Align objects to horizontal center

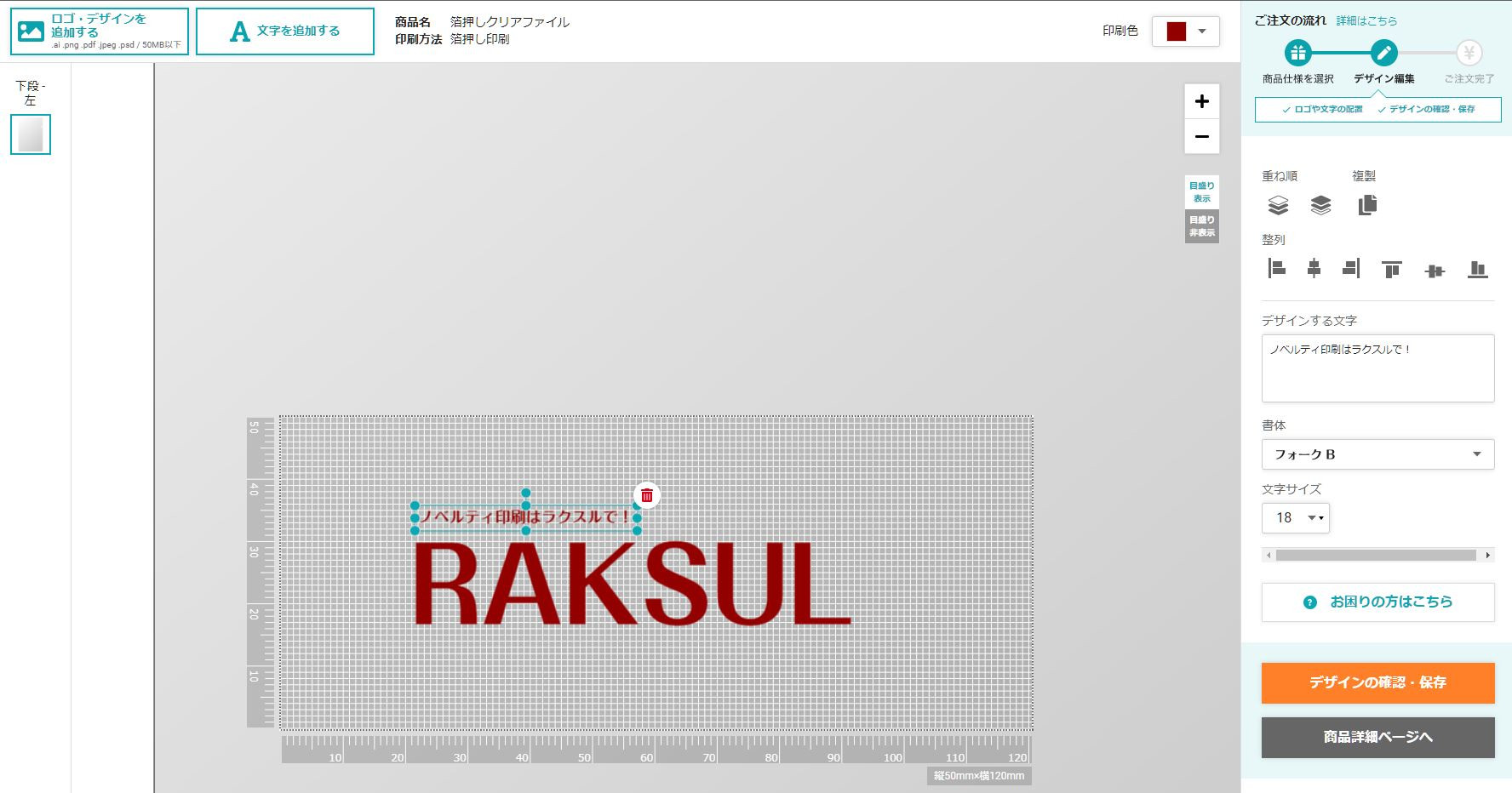[x=1314, y=269]
